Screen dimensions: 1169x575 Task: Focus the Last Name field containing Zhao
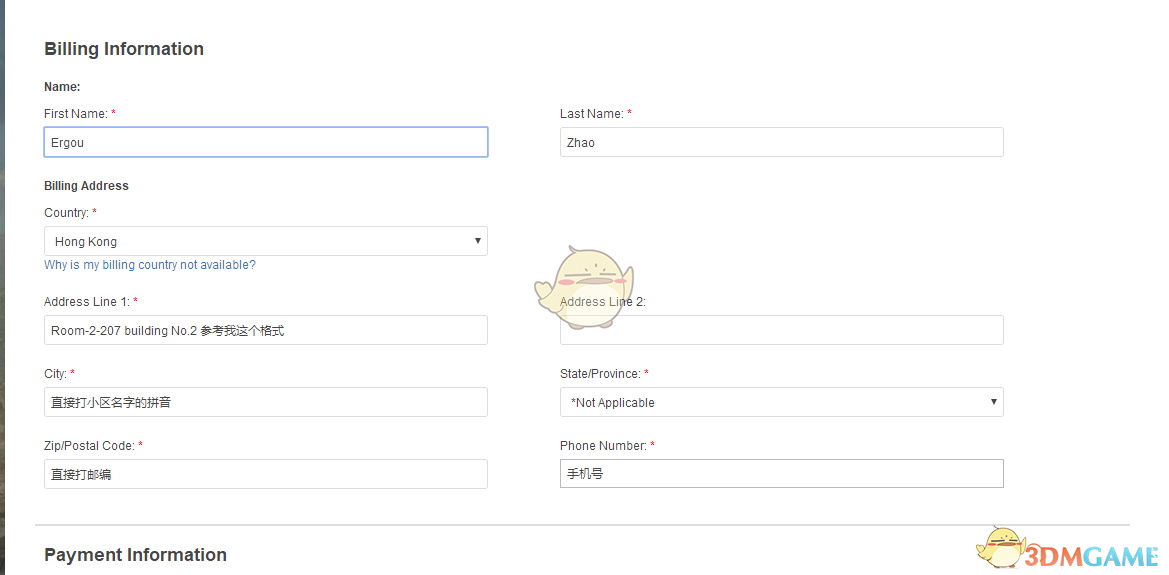pos(780,142)
